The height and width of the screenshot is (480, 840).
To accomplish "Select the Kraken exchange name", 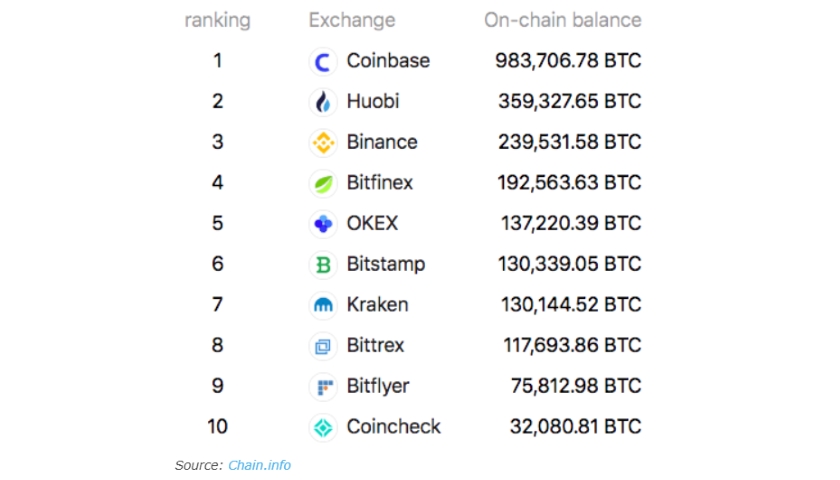I will pos(377,305).
